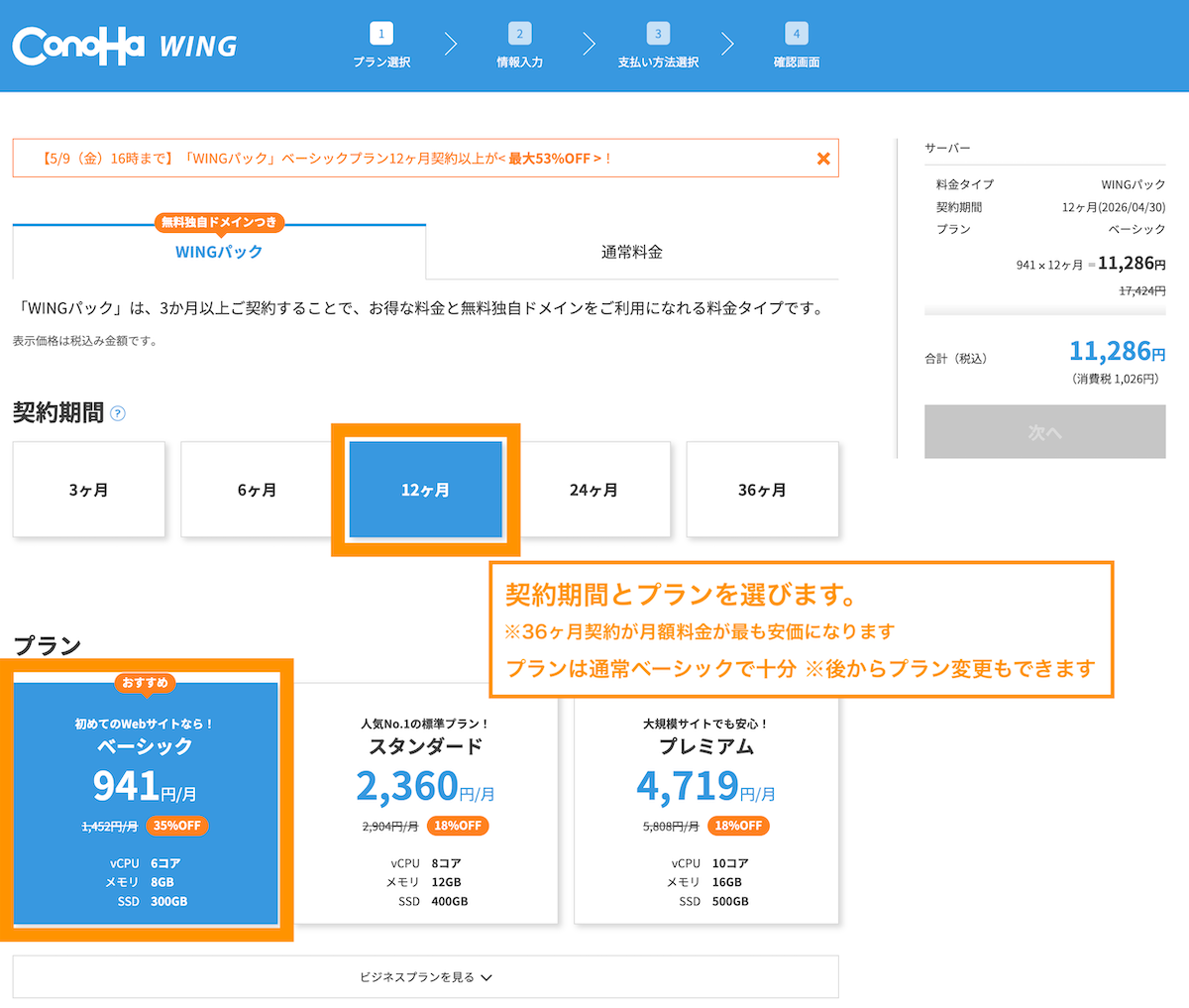The height and width of the screenshot is (1008, 1189).
Task: Choose the 6ヶ月 contract period
Action: [258, 490]
